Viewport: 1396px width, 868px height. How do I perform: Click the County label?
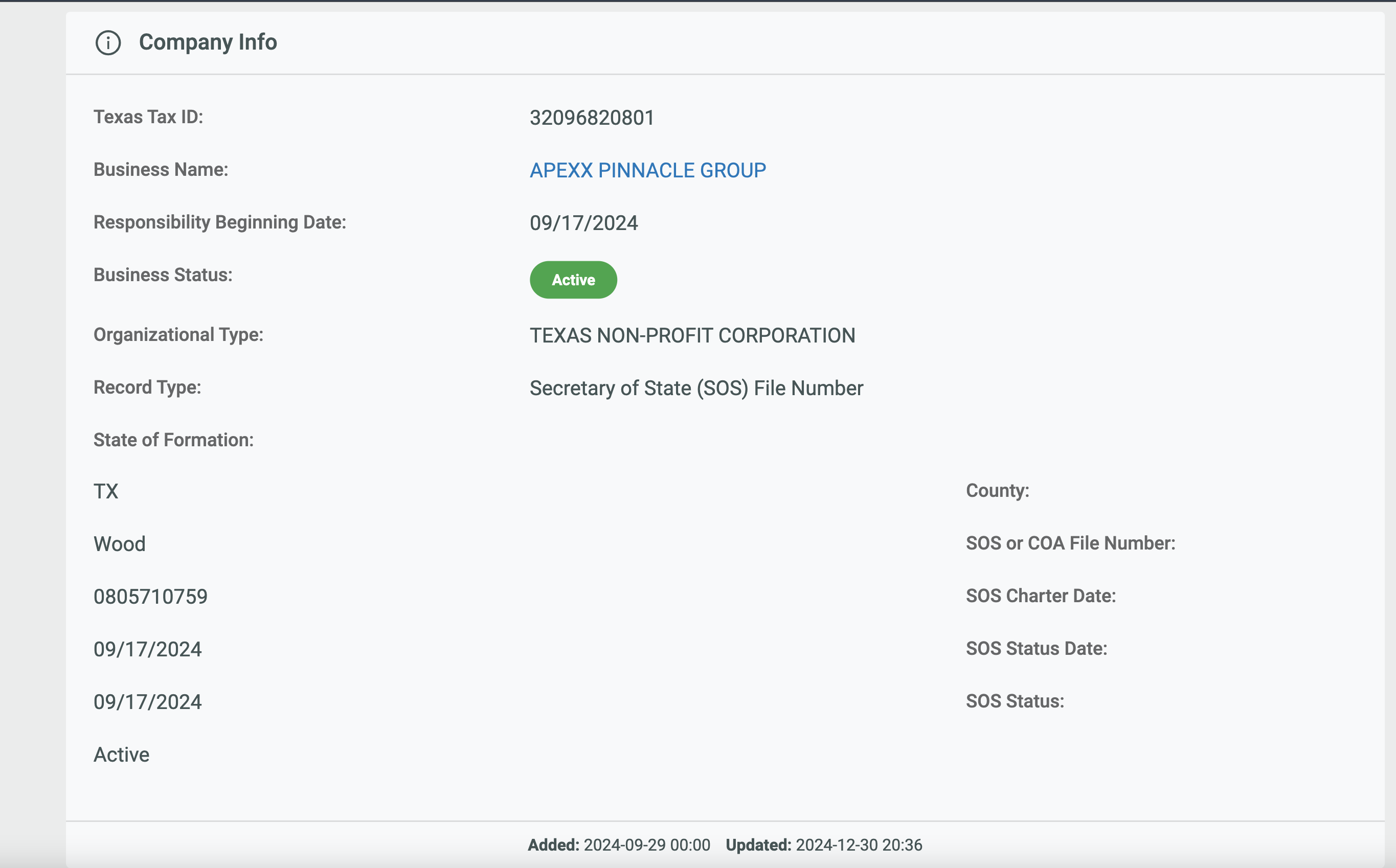pos(998,491)
